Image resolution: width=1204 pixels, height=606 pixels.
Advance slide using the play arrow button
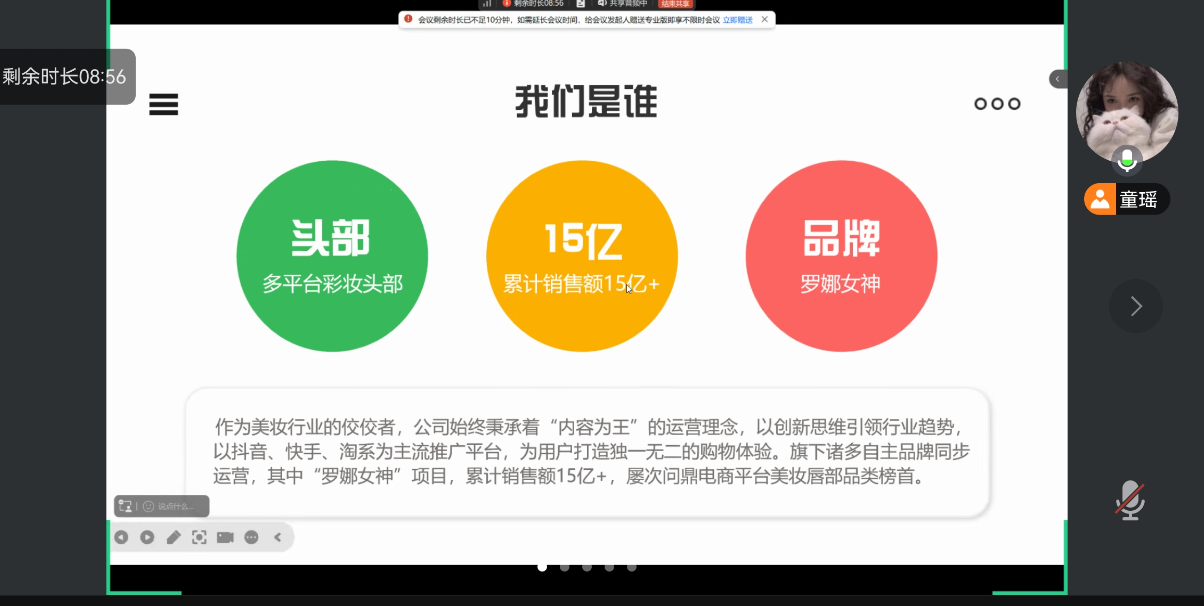147,537
